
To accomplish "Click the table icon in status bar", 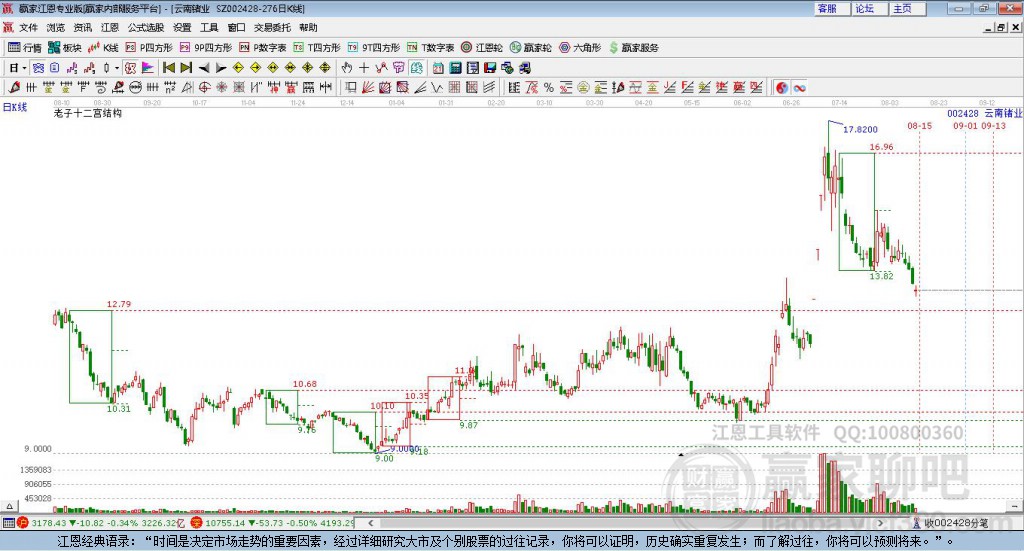I will [8, 523].
